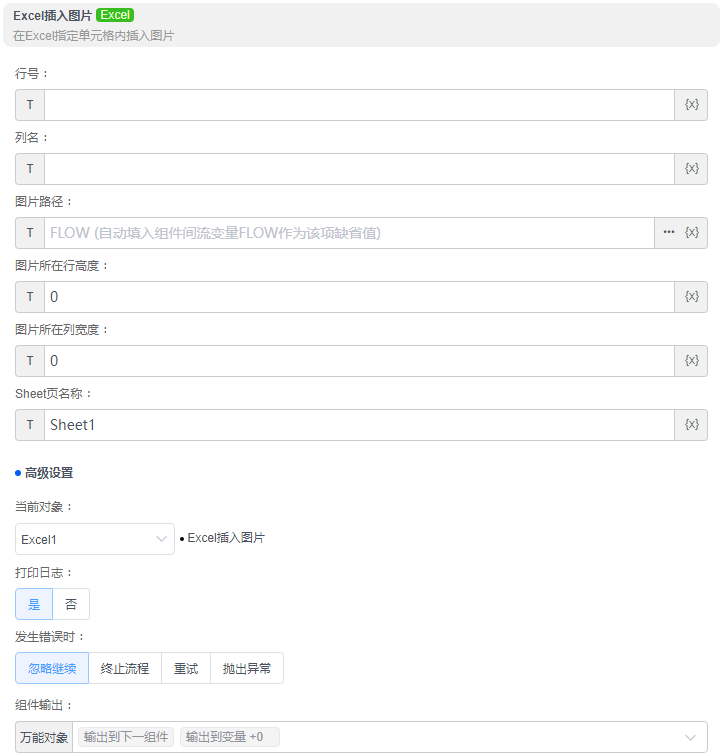This screenshot has width=723, height=756.
Task: Focus the Sheet页名称 field containing Sheet1
Action: (x=359, y=425)
